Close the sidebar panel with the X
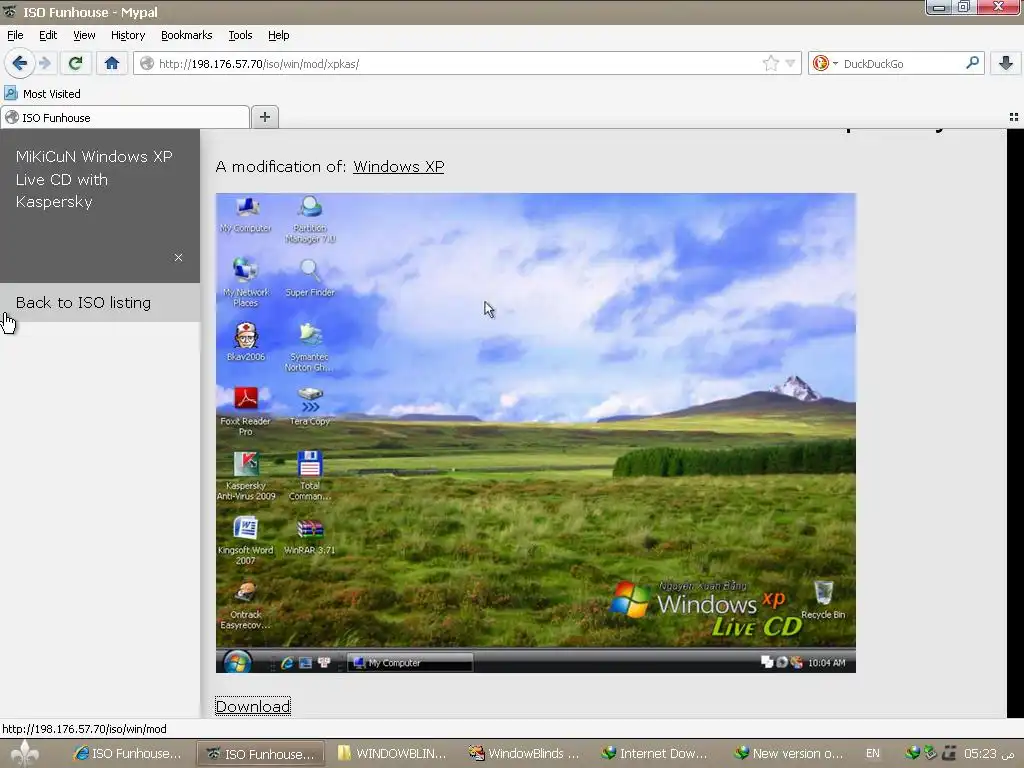The width and height of the screenshot is (1024, 768). 178,257
